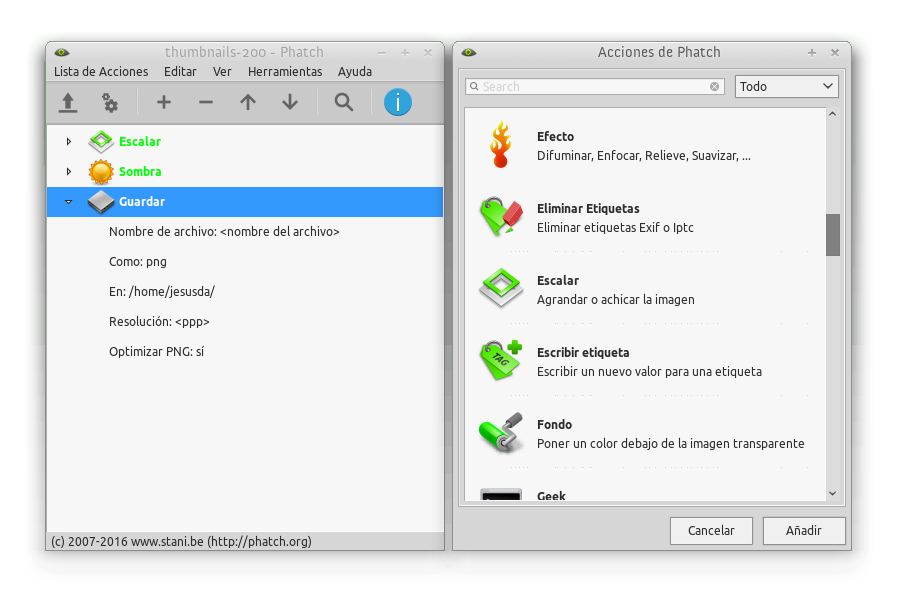This screenshot has height=592, width=916.
Task: Click the Escalar icon in the action list
Action: [x=101, y=141]
